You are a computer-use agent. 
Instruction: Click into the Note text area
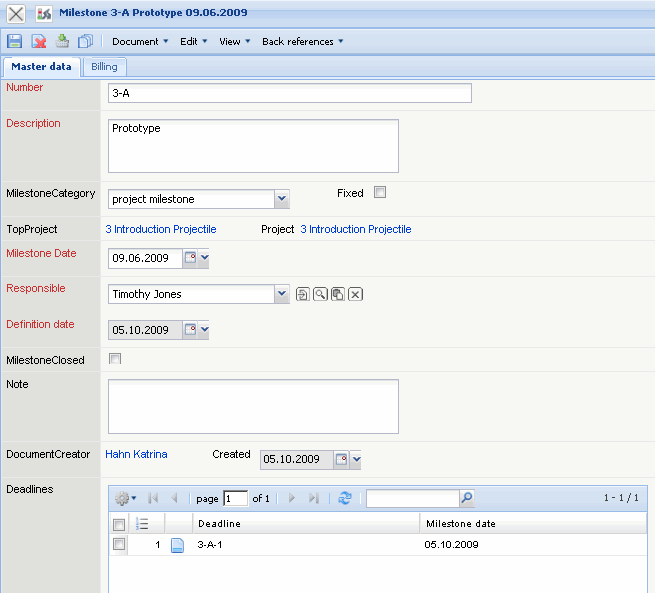tap(253, 406)
